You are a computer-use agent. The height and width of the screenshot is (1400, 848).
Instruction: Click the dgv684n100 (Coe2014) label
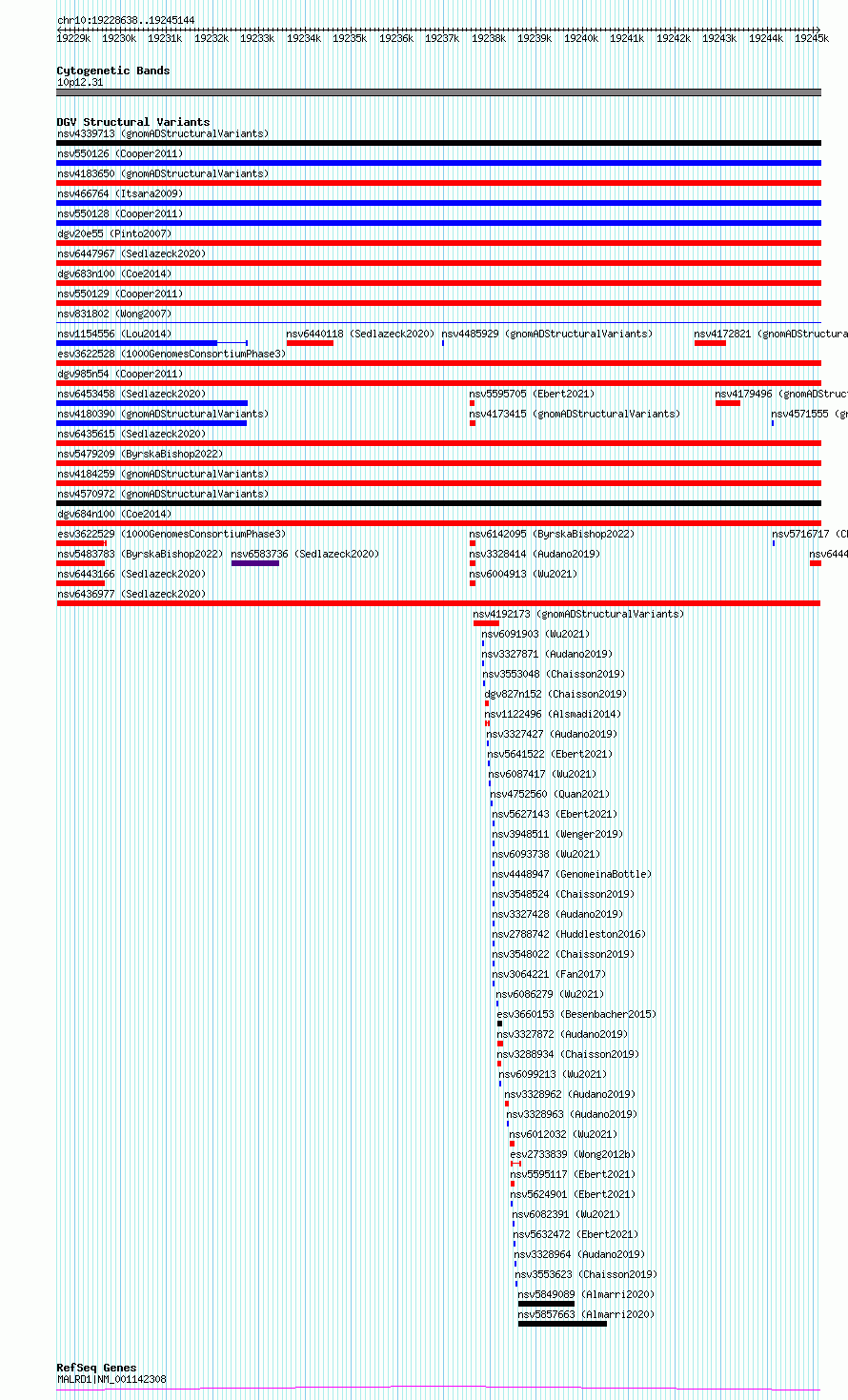114,514
